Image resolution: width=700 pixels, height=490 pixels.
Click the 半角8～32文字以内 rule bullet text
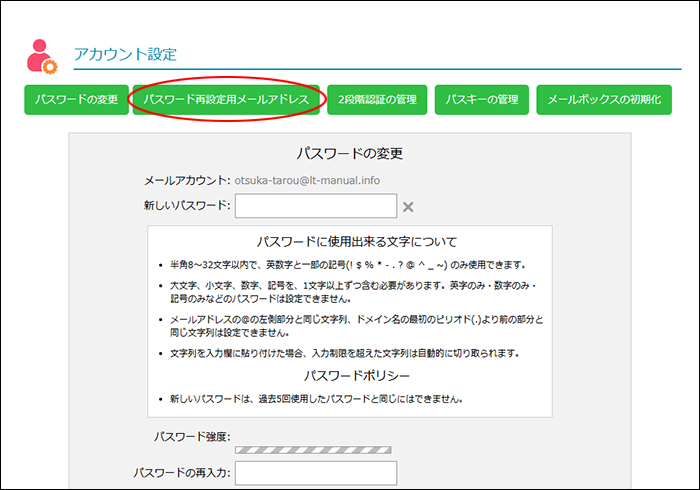pos(348,266)
